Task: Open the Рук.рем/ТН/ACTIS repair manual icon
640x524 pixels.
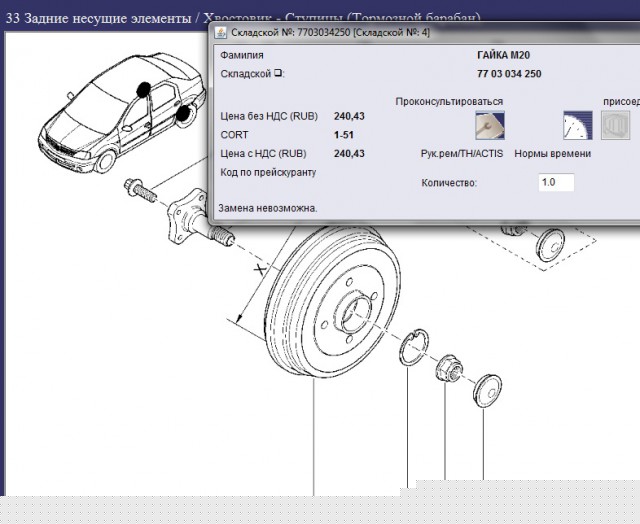Action: 490,125
